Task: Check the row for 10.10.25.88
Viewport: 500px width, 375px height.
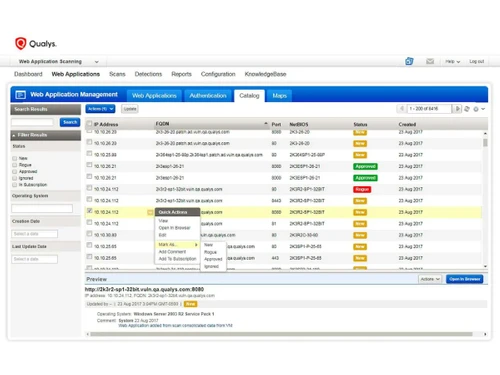Action: tap(89, 154)
